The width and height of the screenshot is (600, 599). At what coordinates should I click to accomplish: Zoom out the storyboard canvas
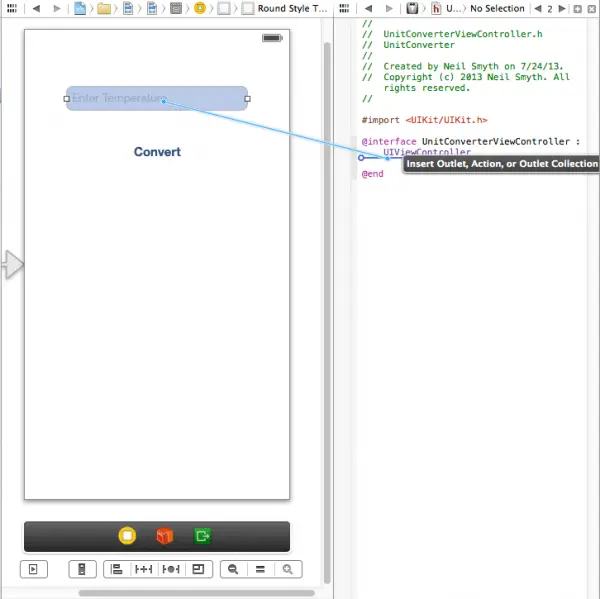click(x=233, y=569)
